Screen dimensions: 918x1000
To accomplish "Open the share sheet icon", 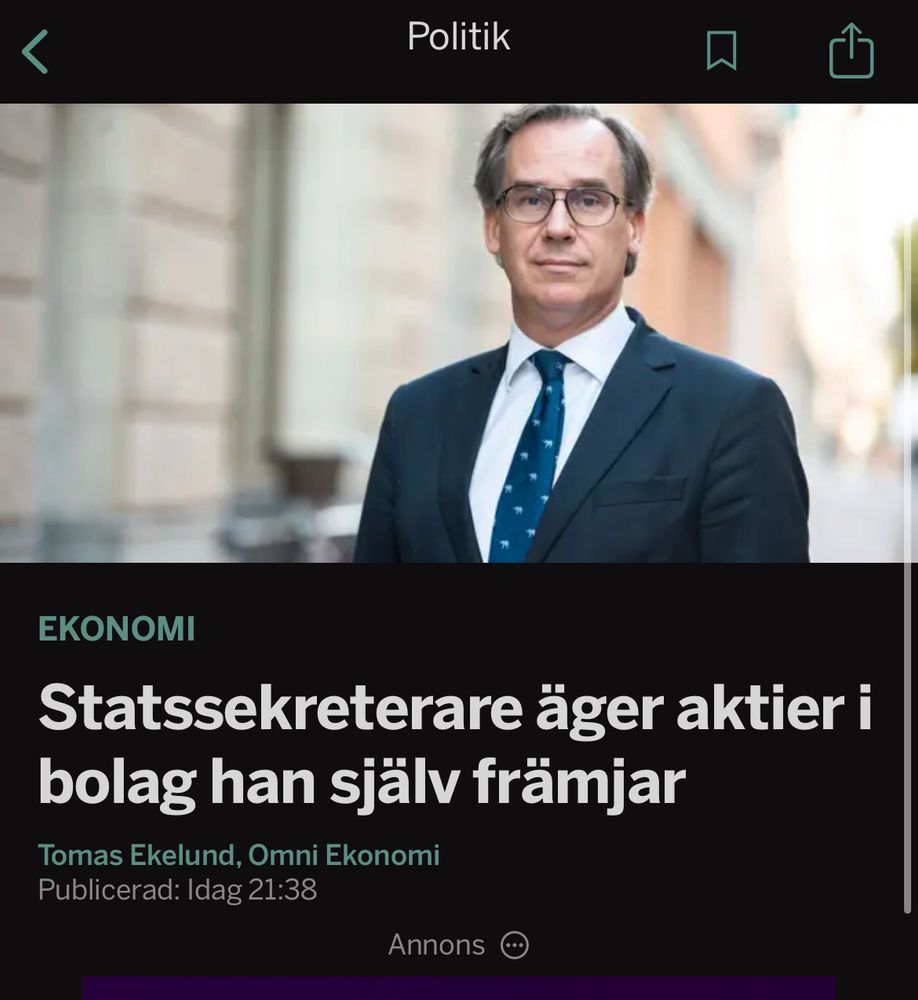I will 851,50.
